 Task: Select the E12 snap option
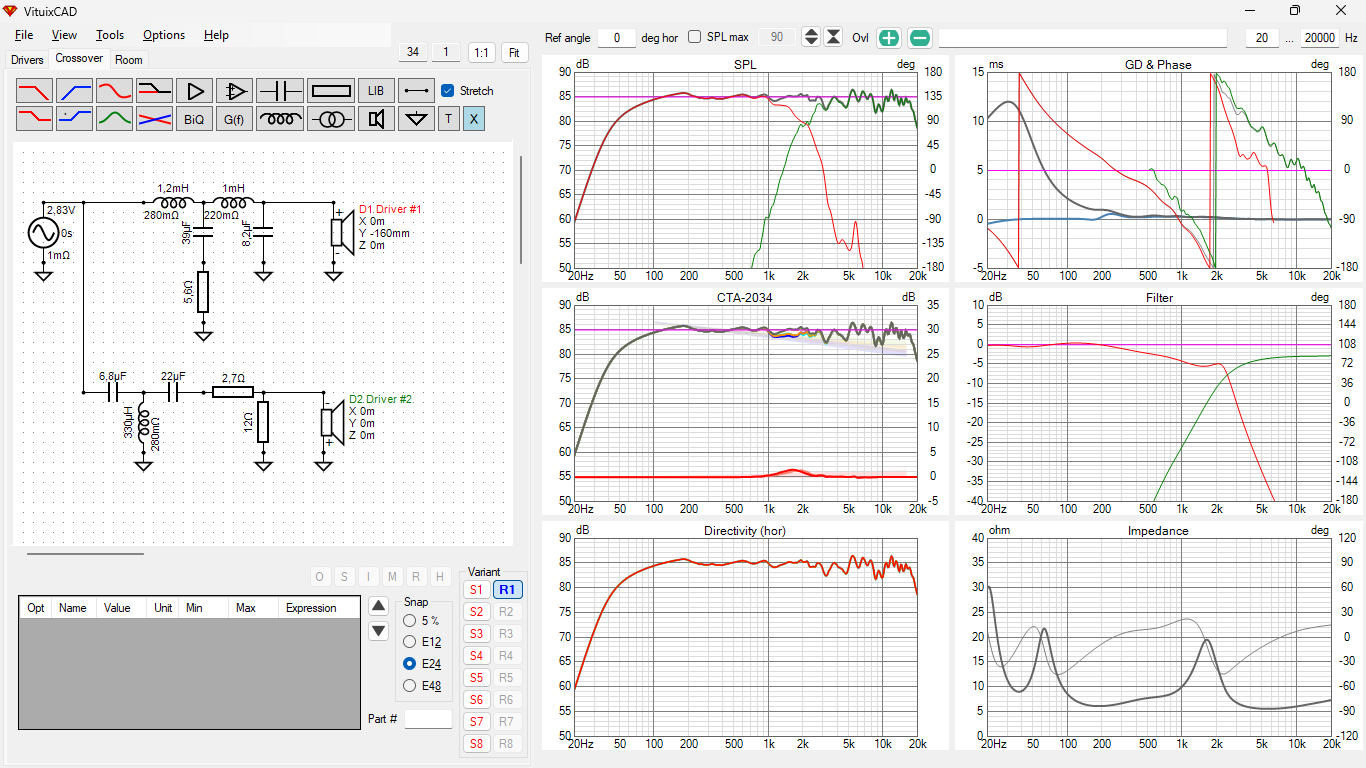click(408, 642)
